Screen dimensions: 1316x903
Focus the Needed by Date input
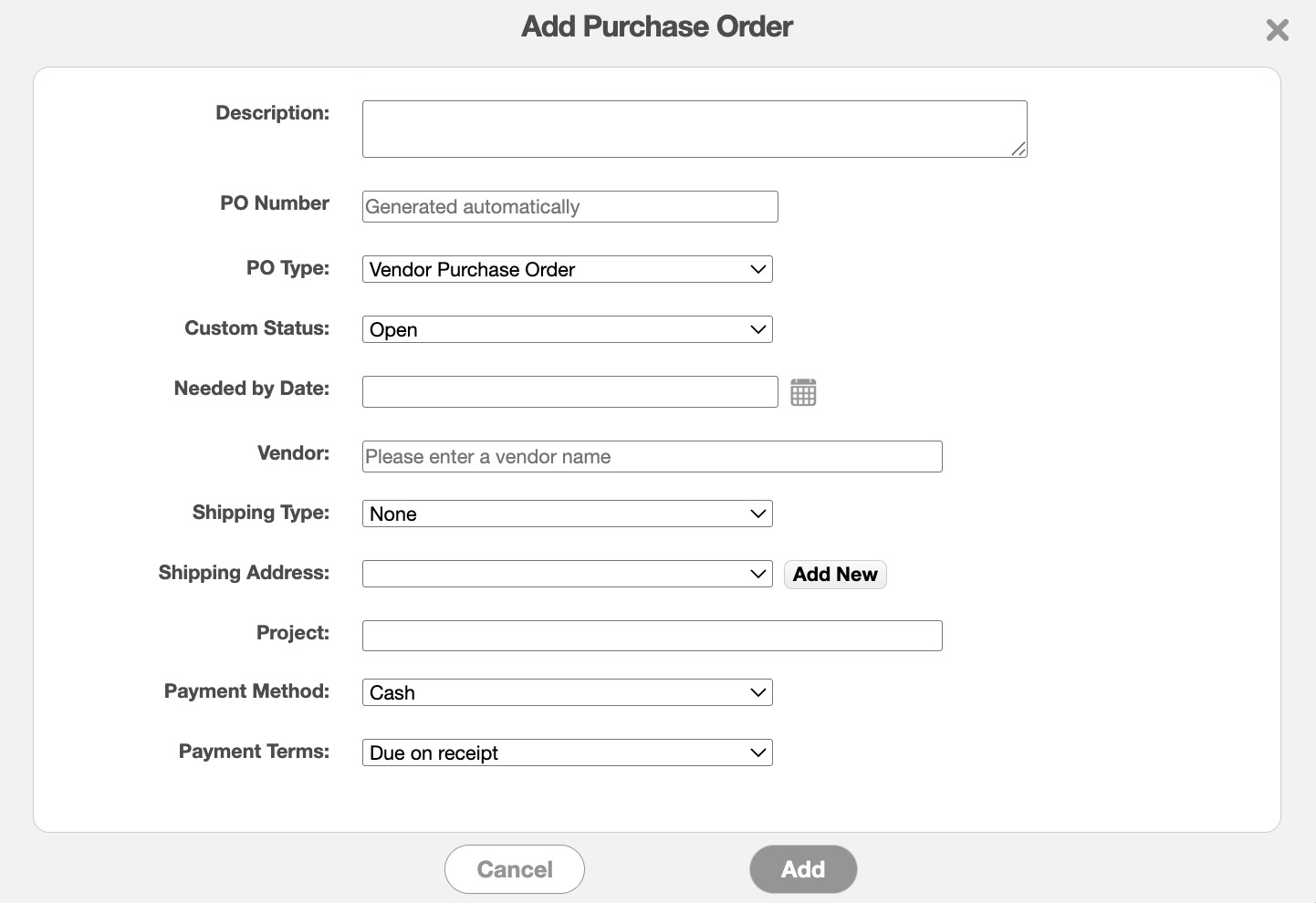click(569, 391)
